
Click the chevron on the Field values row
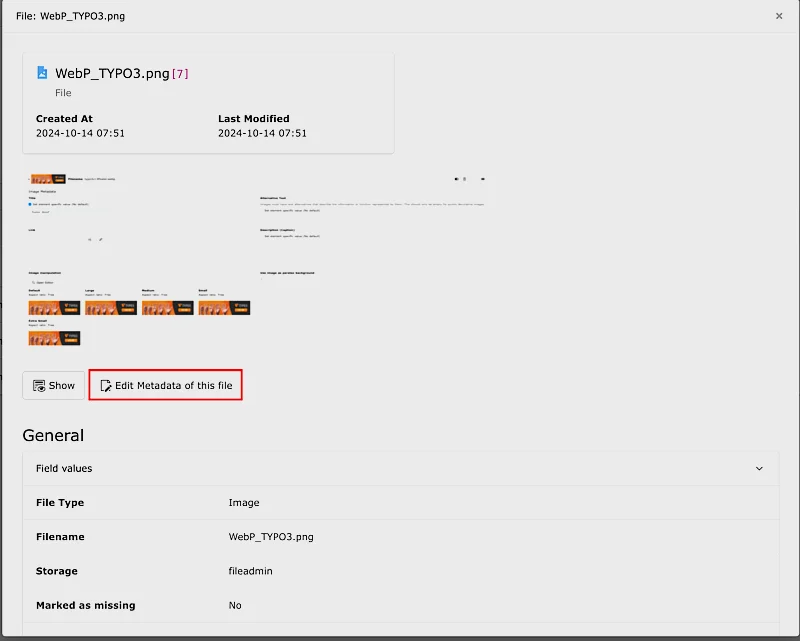click(x=758, y=468)
